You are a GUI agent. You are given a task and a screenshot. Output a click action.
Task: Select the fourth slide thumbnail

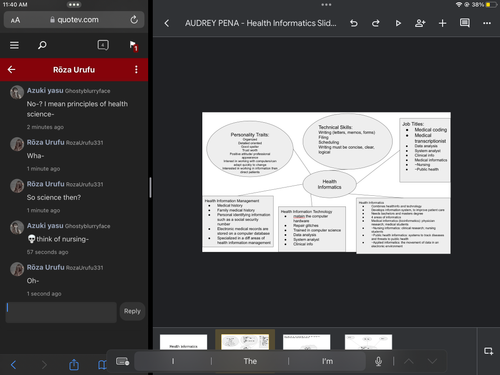[x=368, y=342]
